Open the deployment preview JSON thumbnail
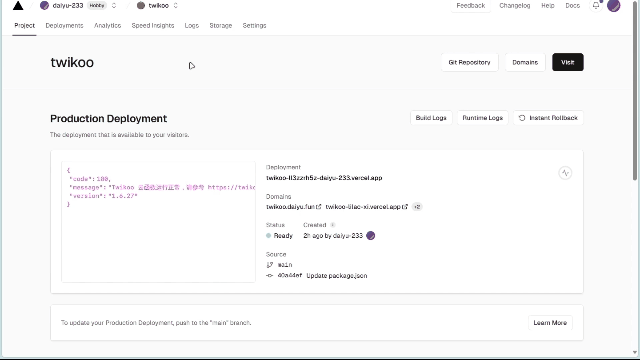Viewport: 640px width, 360px height. pyautogui.click(x=158, y=222)
